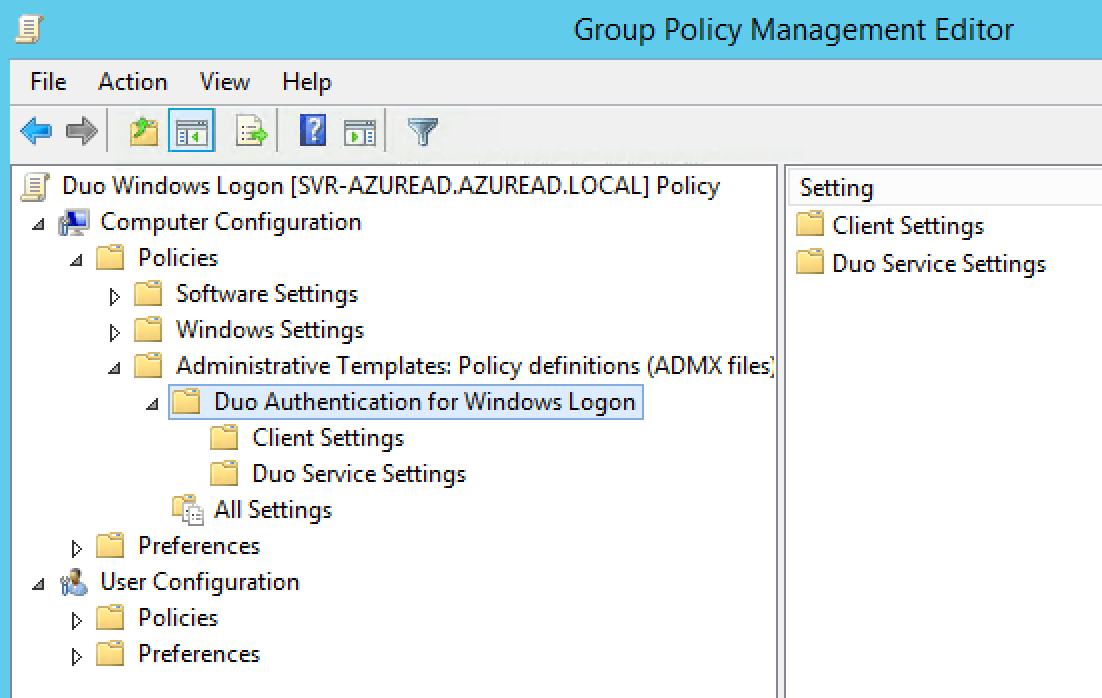This screenshot has height=698, width=1102.
Task: Select the Up One Level folder icon
Action: click(x=143, y=130)
